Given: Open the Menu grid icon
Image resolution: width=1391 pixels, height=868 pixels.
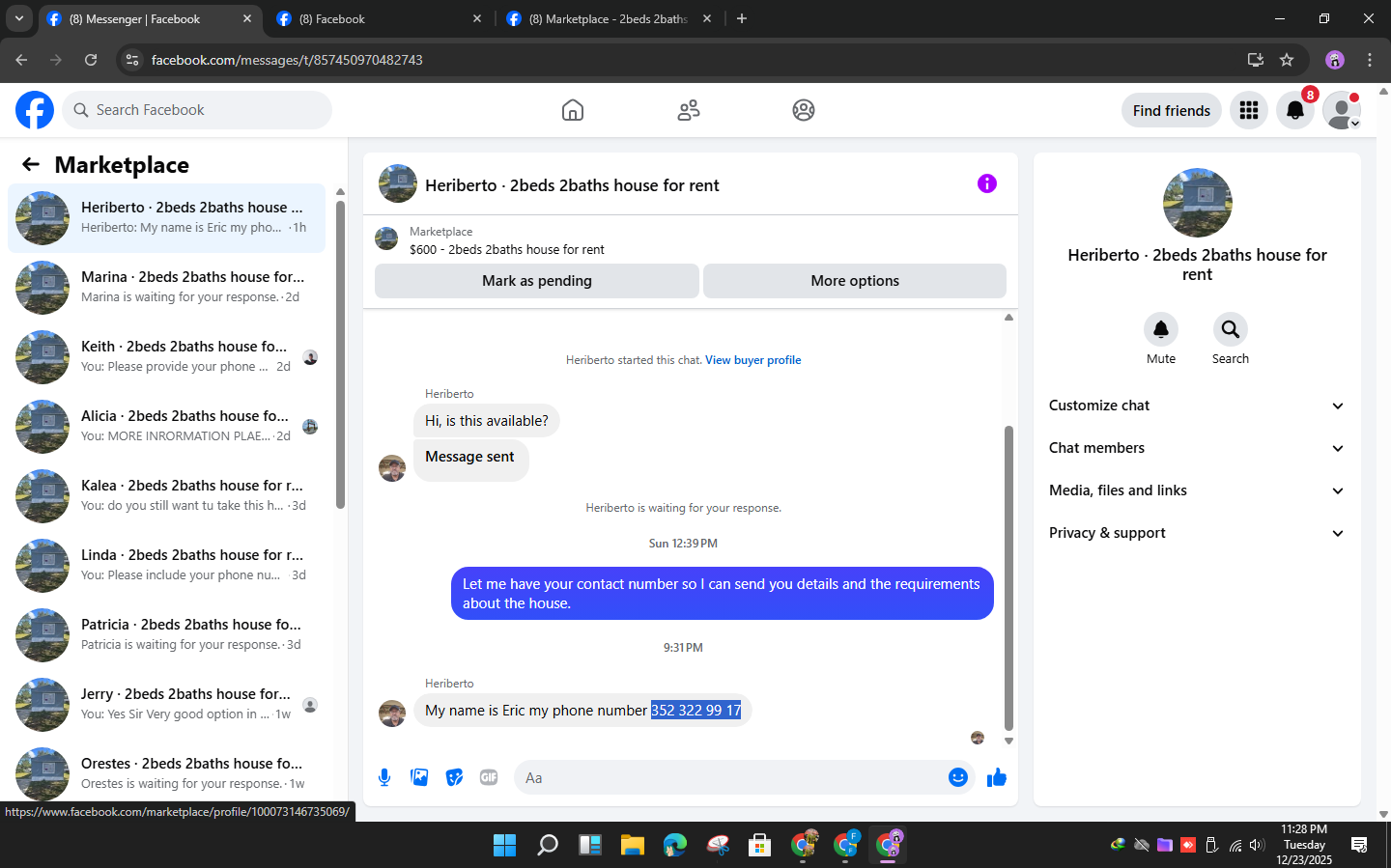Looking at the screenshot, I should pos(1249,110).
